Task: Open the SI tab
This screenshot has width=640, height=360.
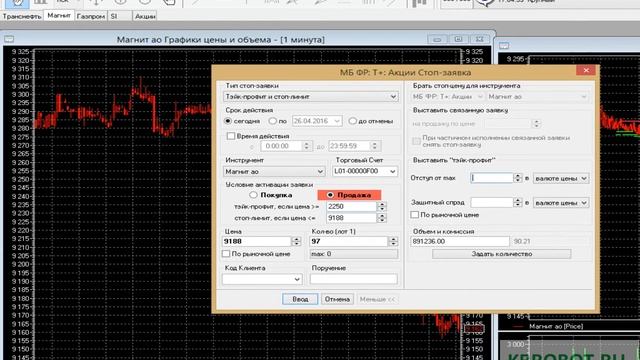Action: click(114, 16)
